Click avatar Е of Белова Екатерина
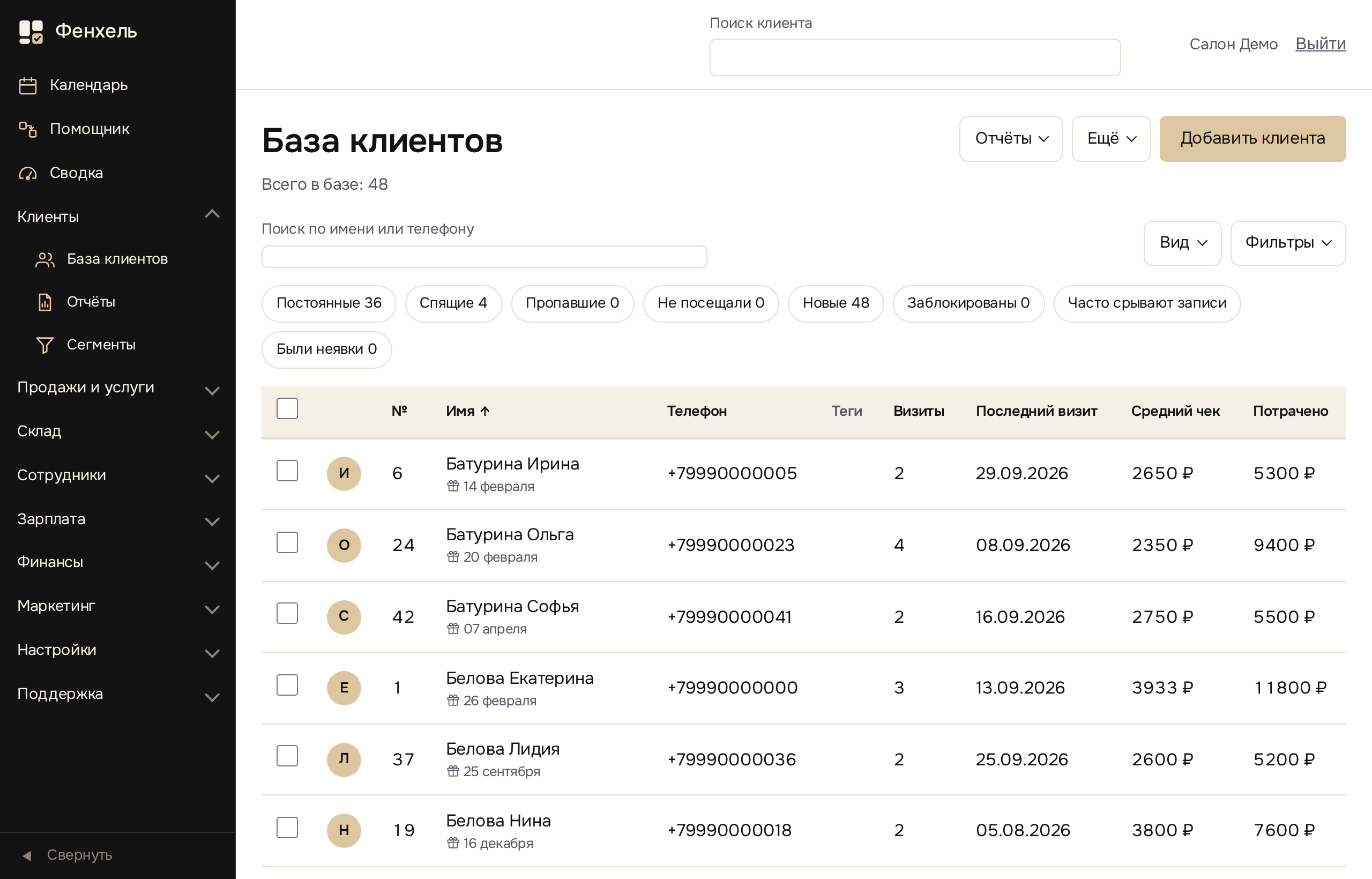 tap(344, 688)
